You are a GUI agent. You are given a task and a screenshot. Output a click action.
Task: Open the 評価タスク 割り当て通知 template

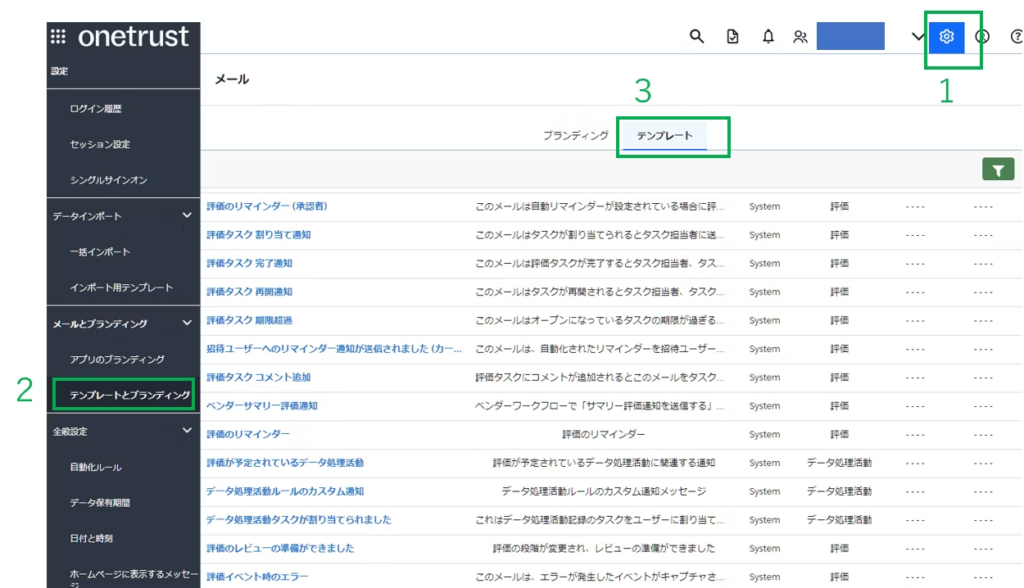pyautogui.click(x=258, y=235)
